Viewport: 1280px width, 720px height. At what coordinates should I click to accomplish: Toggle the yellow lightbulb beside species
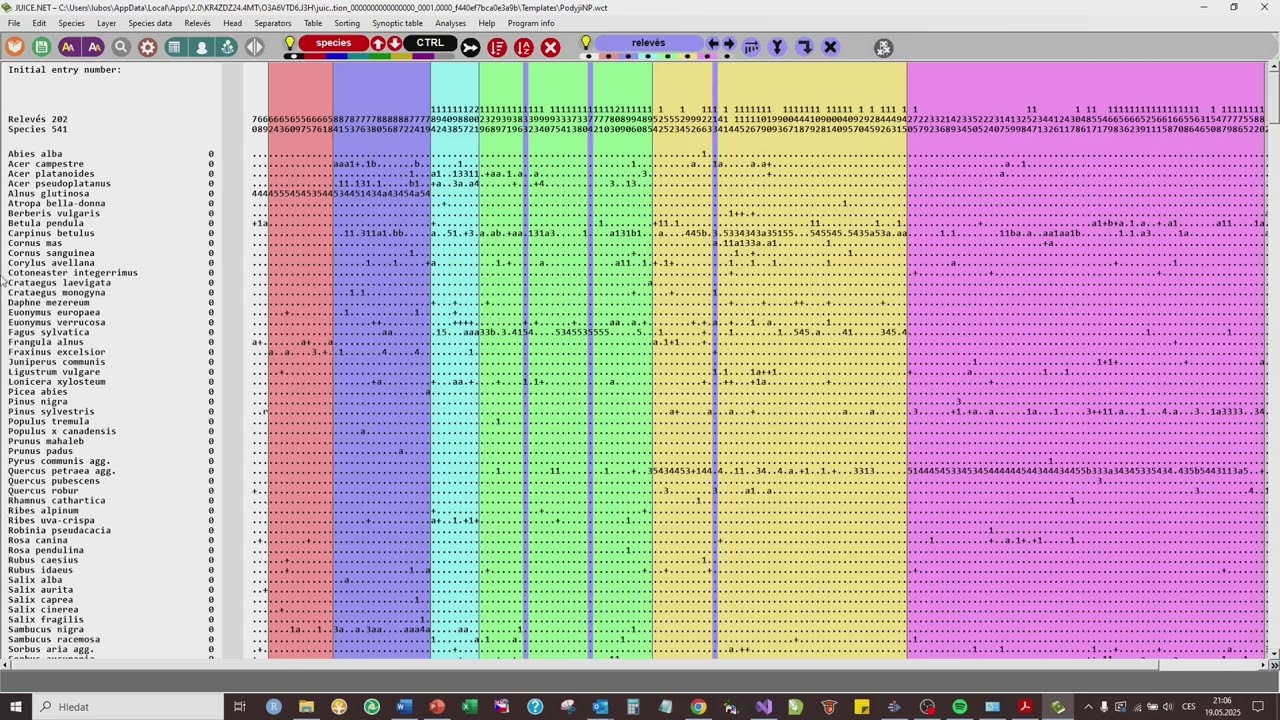(290, 44)
